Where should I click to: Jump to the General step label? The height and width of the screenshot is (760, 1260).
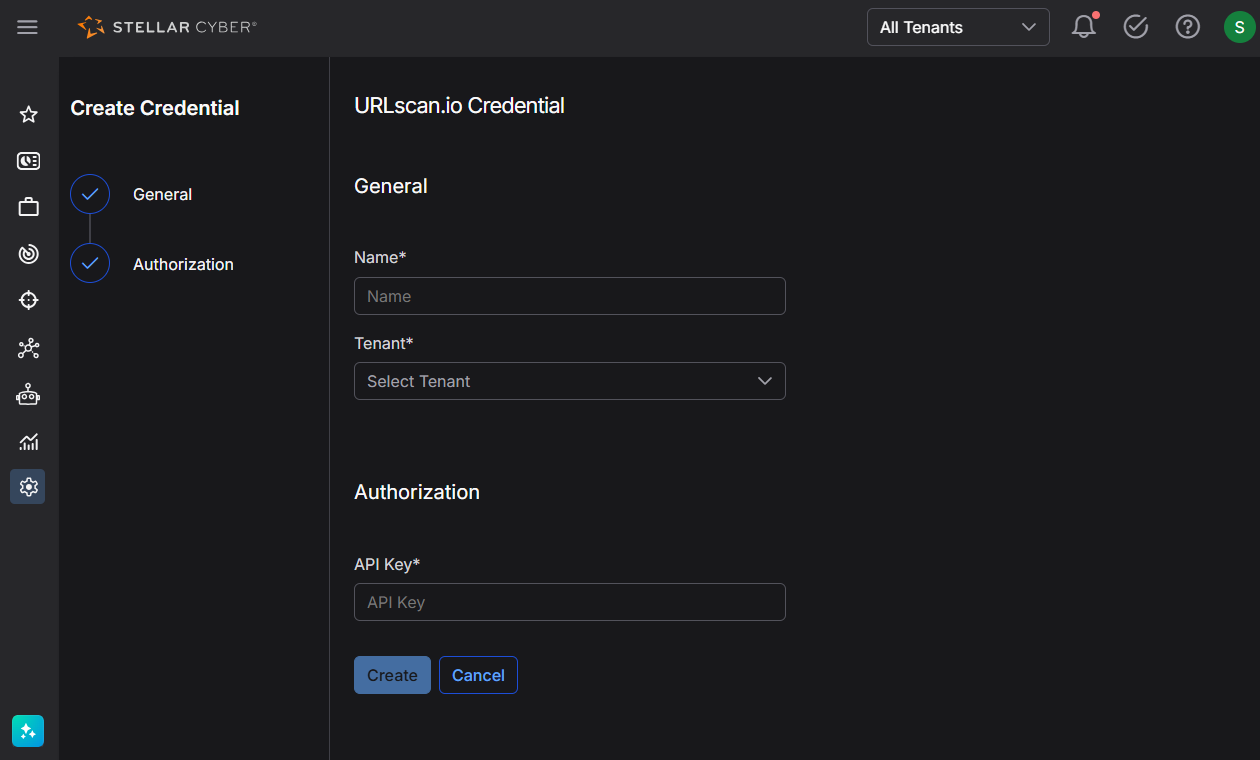coord(162,194)
